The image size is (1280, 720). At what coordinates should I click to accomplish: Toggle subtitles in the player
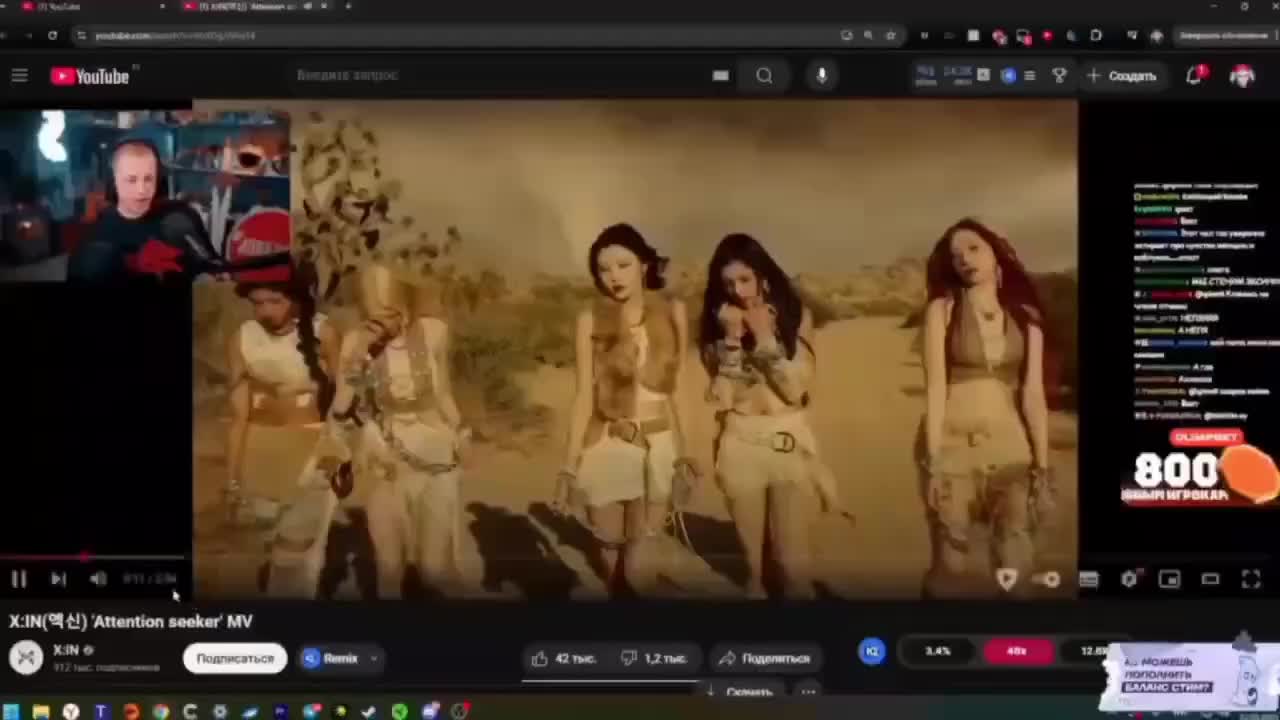coord(1088,579)
